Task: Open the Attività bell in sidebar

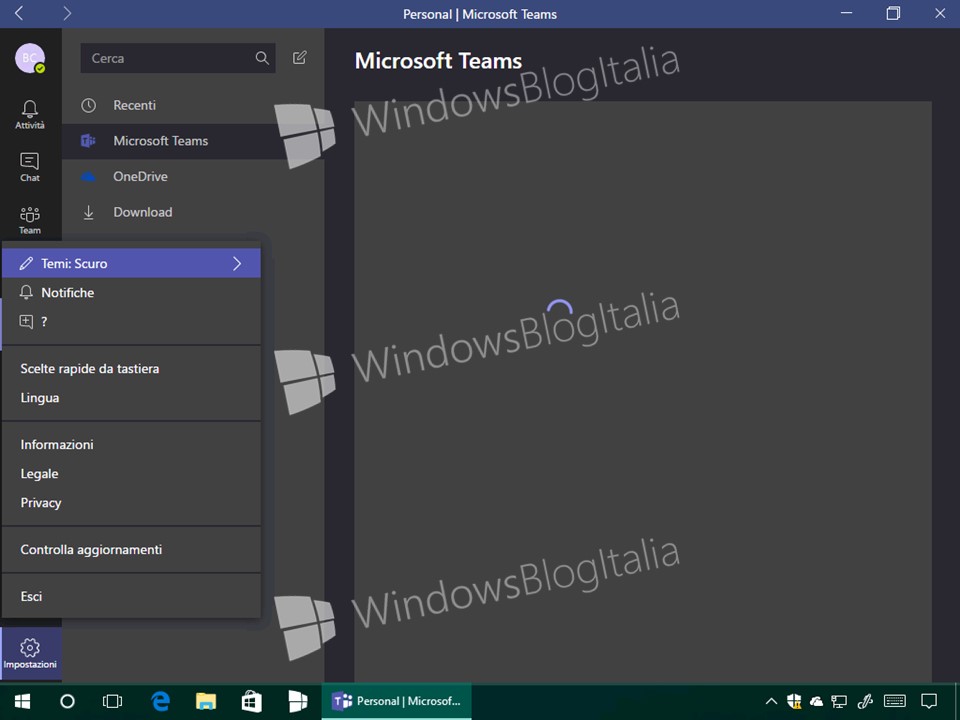Action: 30,114
